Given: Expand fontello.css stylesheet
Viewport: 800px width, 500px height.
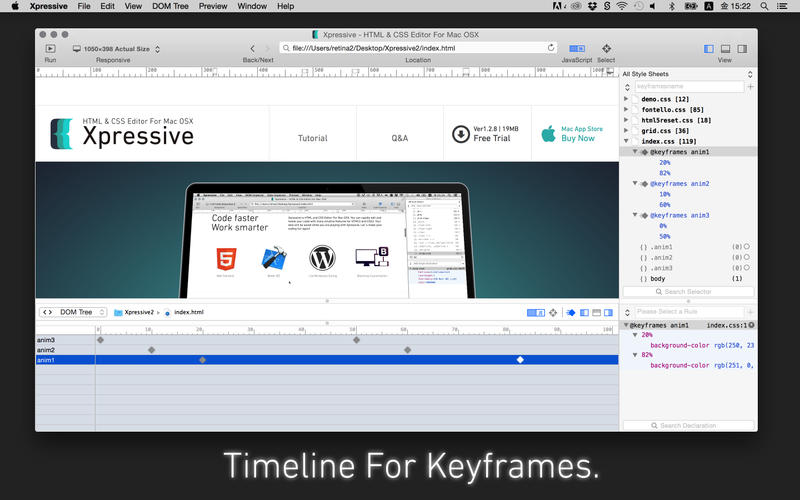Looking at the screenshot, I should [x=626, y=110].
